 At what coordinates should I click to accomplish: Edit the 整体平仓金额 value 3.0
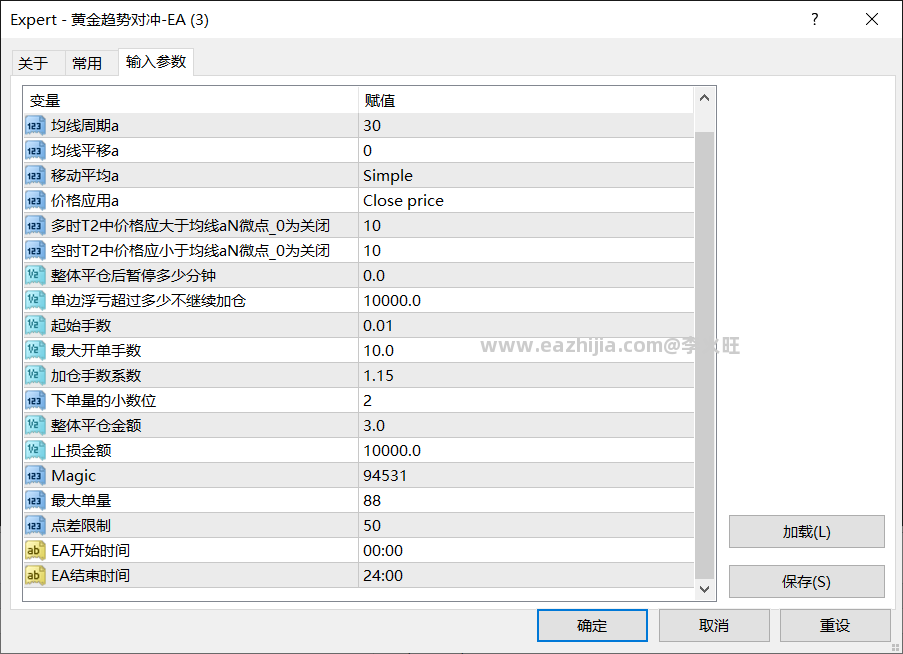coord(526,425)
